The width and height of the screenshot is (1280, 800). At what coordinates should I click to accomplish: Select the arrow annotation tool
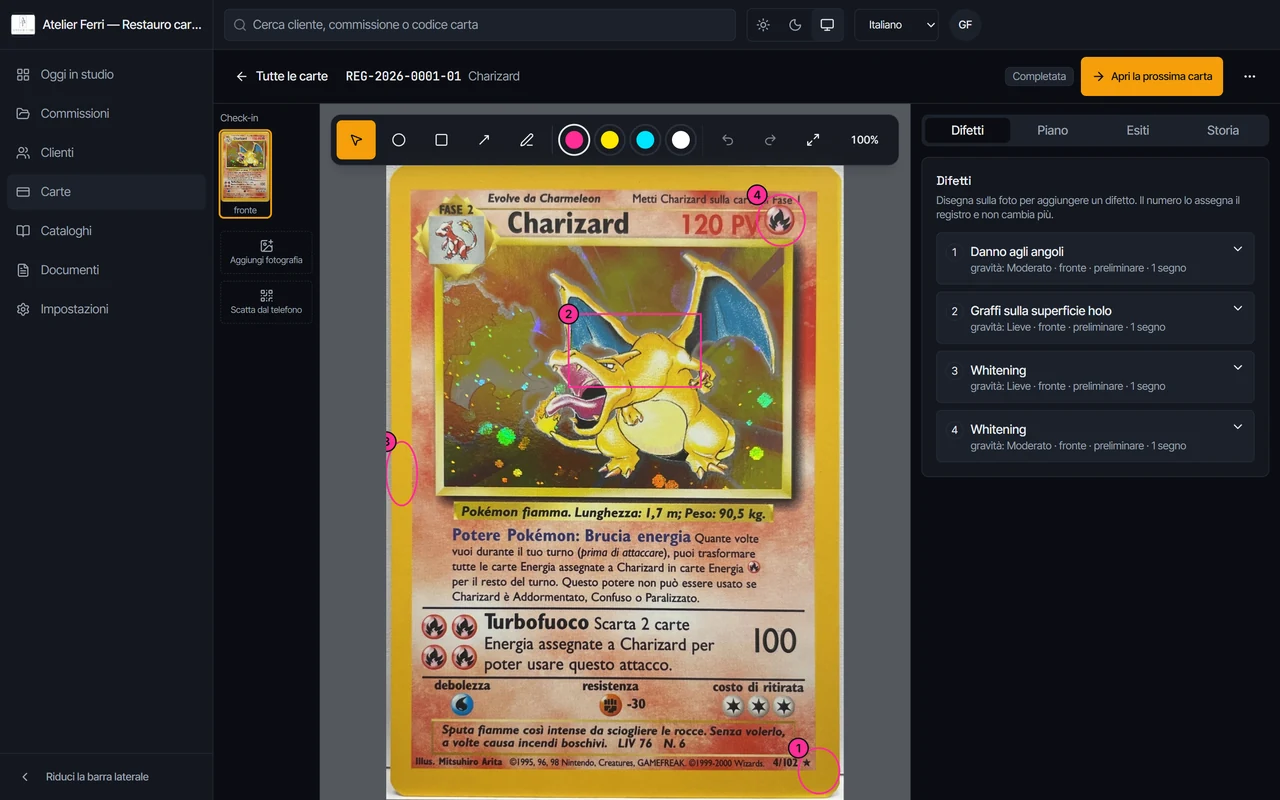[484, 140]
